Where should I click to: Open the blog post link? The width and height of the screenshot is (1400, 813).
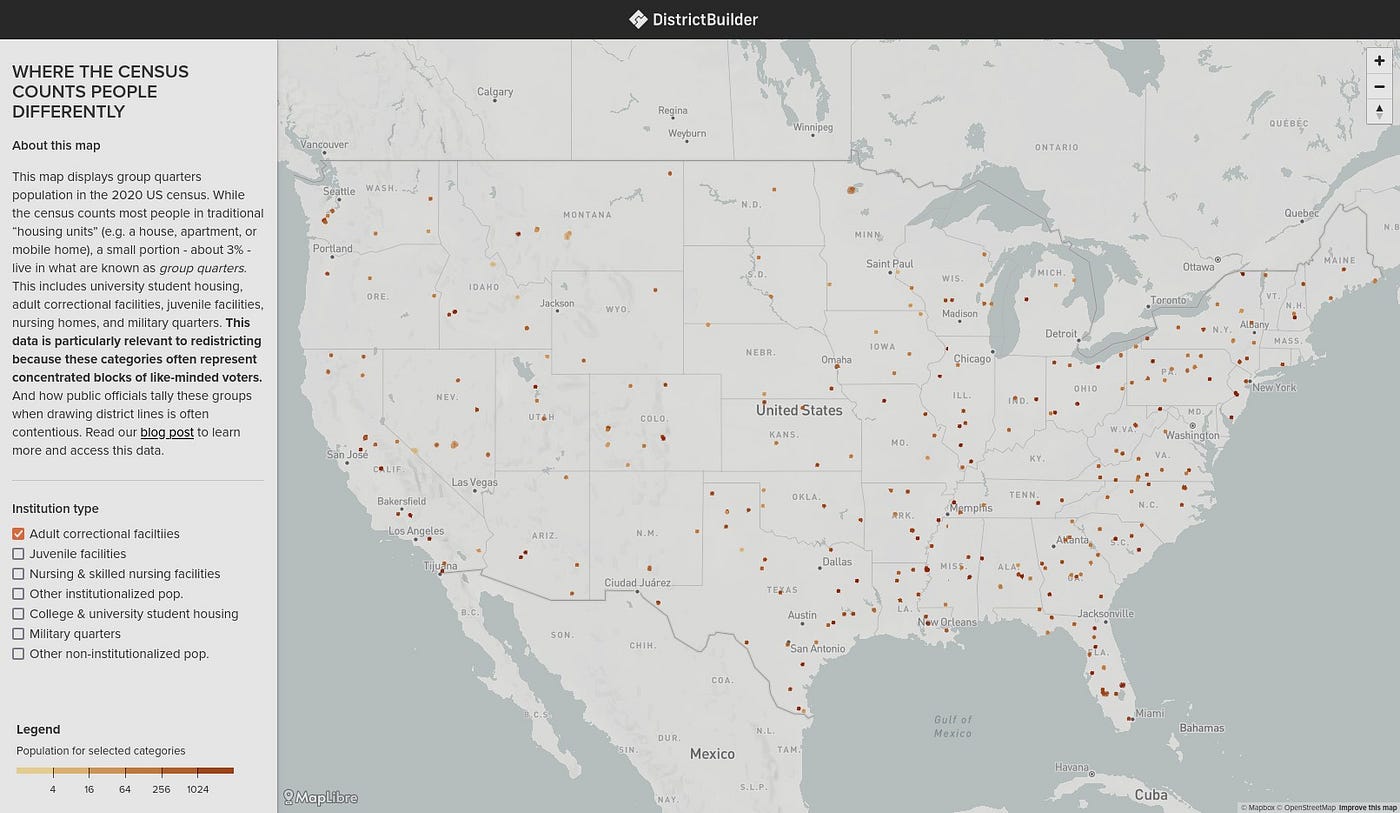[167, 432]
